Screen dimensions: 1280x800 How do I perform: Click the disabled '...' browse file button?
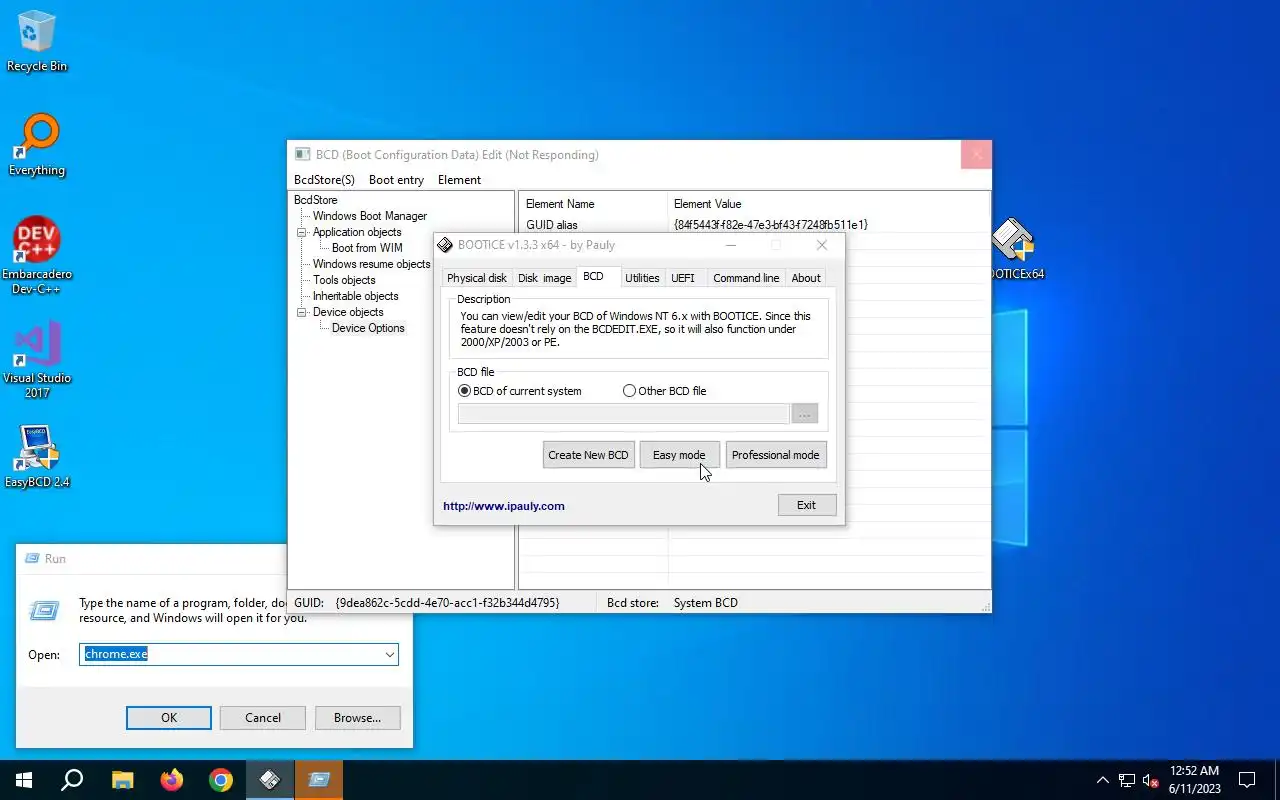click(804, 414)
